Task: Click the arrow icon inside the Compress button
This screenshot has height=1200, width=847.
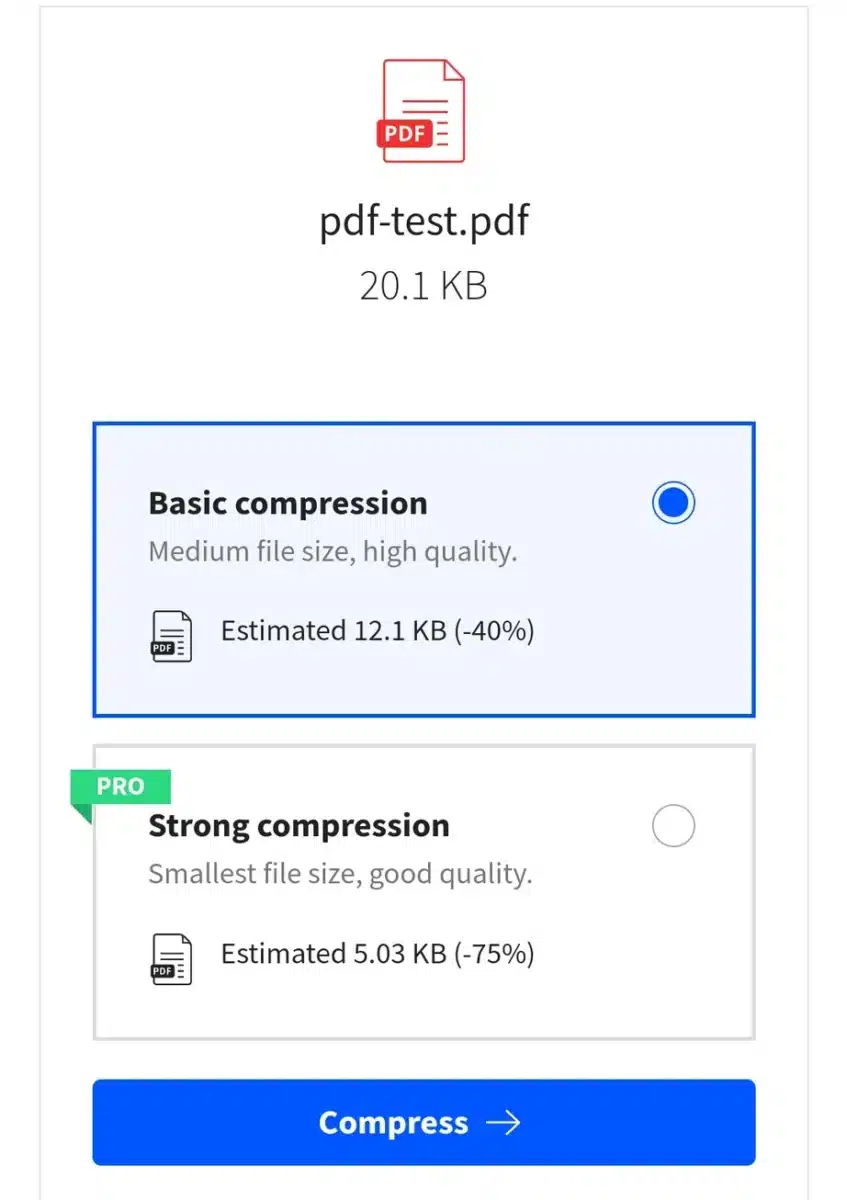Action: (505, 1122)
